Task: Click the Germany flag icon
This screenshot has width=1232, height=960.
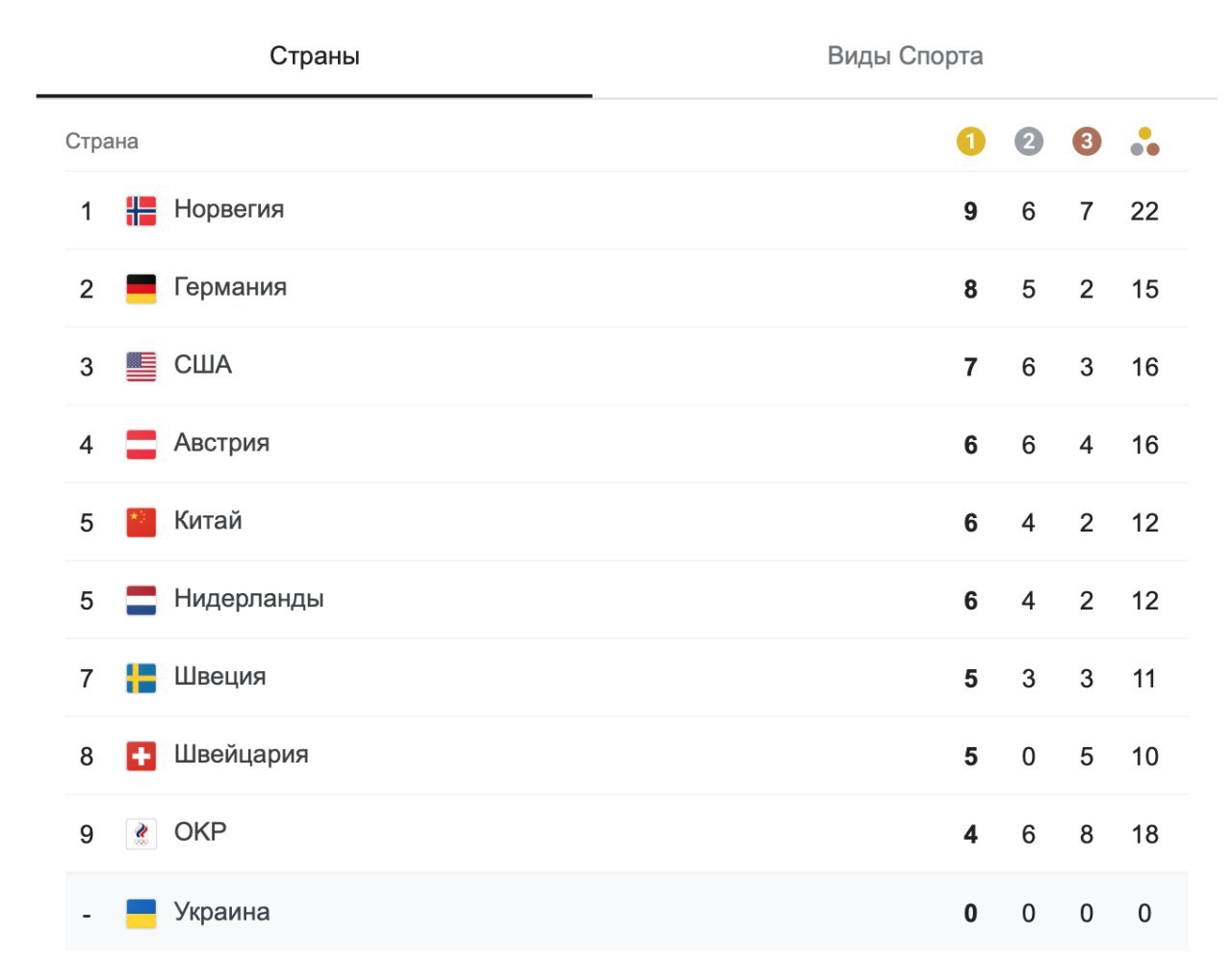Action: pos(141,289)
